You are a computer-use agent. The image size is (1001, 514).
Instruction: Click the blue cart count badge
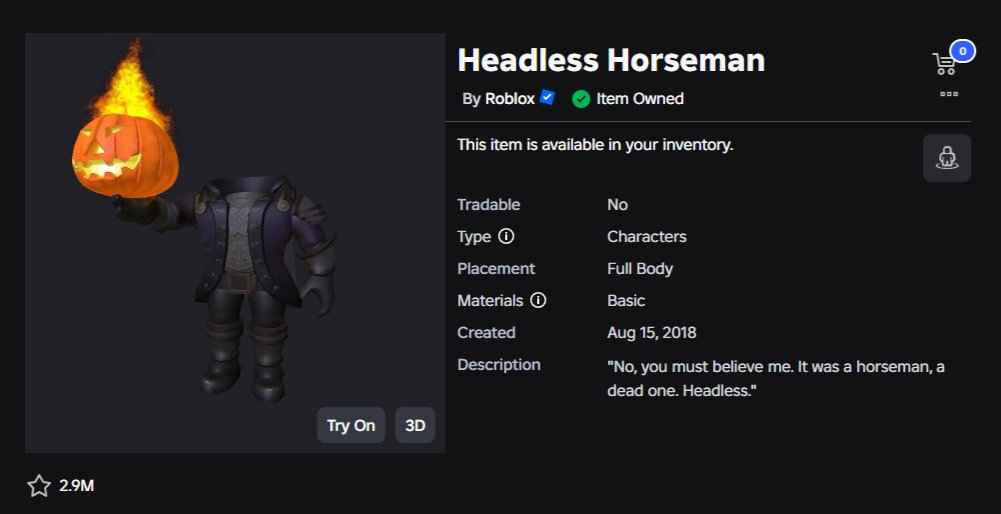click(962, 51)
